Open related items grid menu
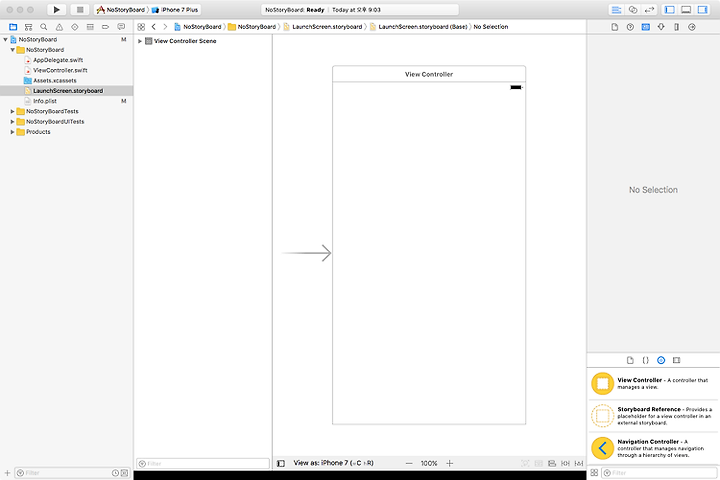 [141, 27]
